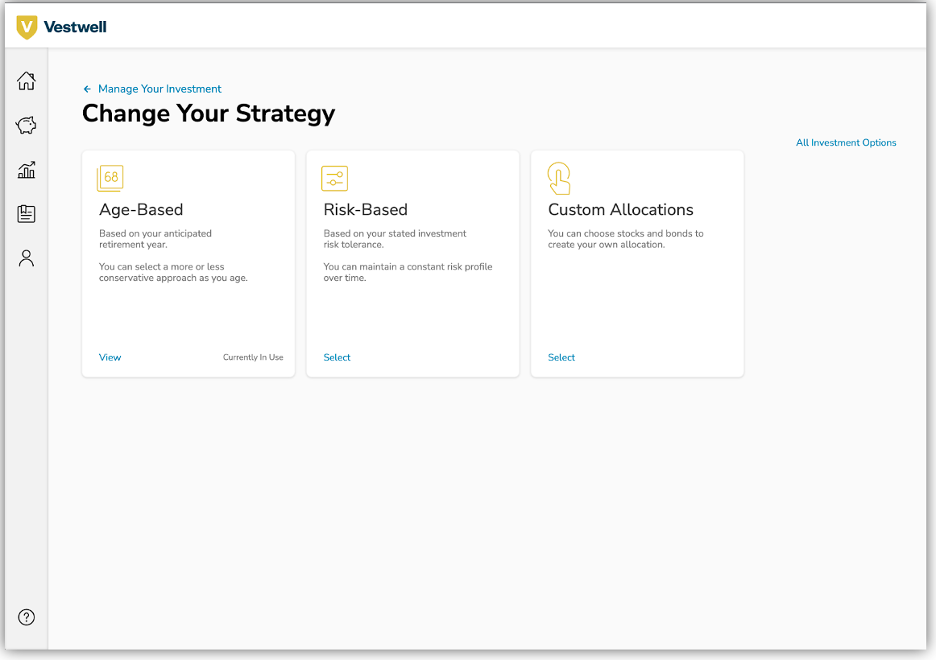The width and height of the screenshot is (936, 660).
Task: Select the Custom Allocations strategy
Action: (x=561, y=357)
